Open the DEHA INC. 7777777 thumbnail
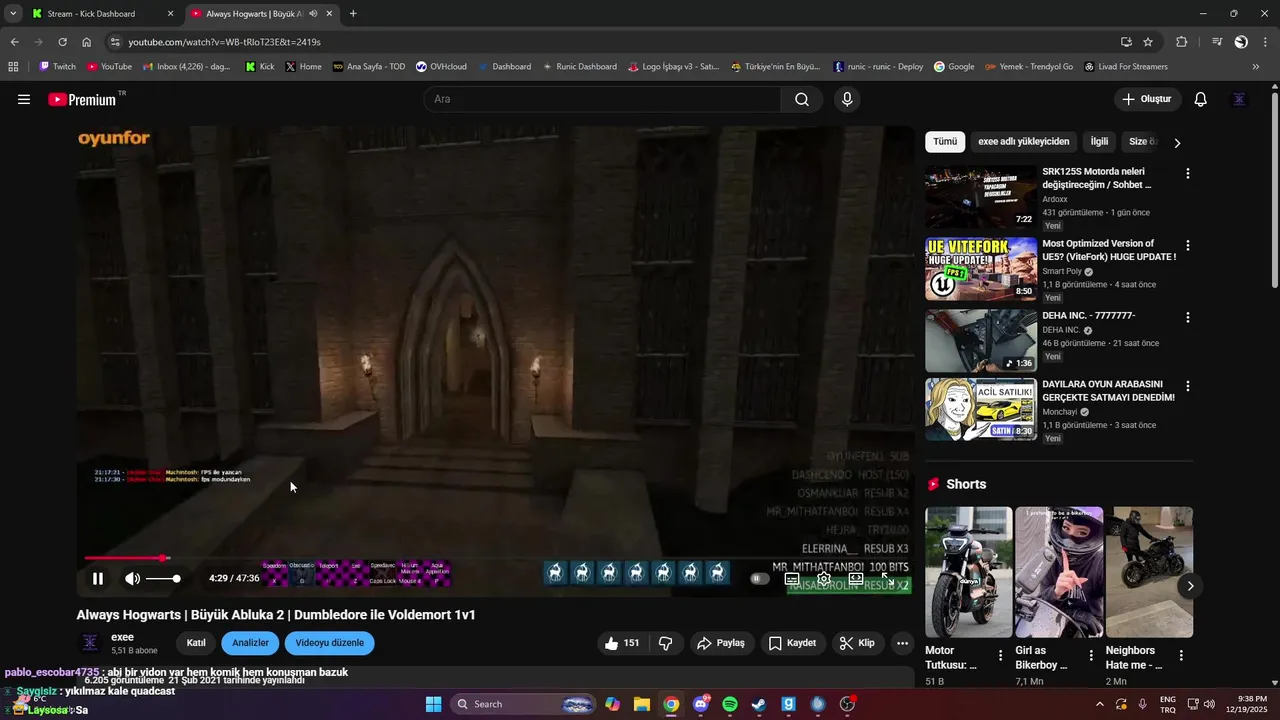This screenshot has height=720, width=1280. coord(981,341)
